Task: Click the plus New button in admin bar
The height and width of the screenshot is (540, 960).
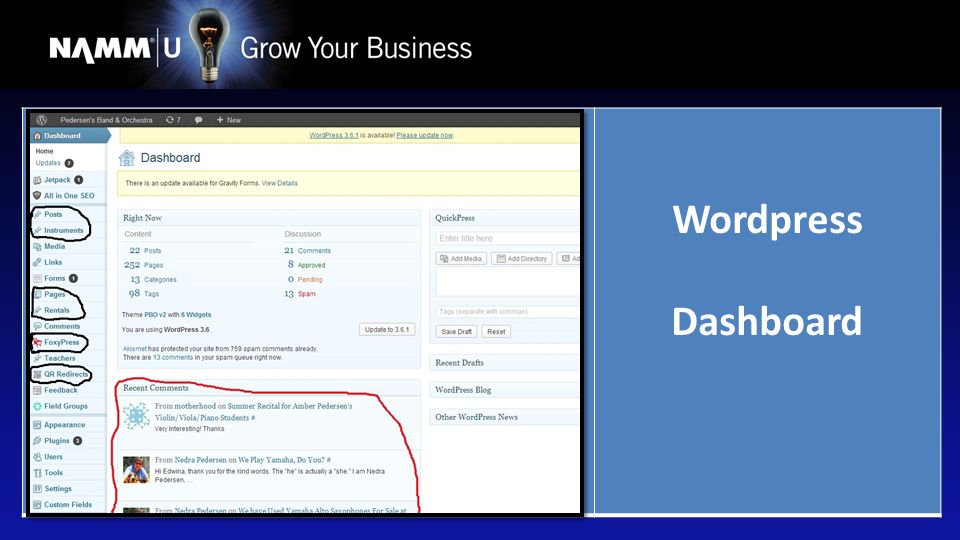Action: (x=229, y=120)
